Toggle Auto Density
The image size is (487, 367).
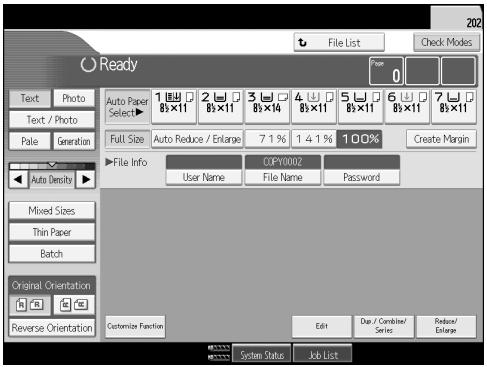[52, 180]
